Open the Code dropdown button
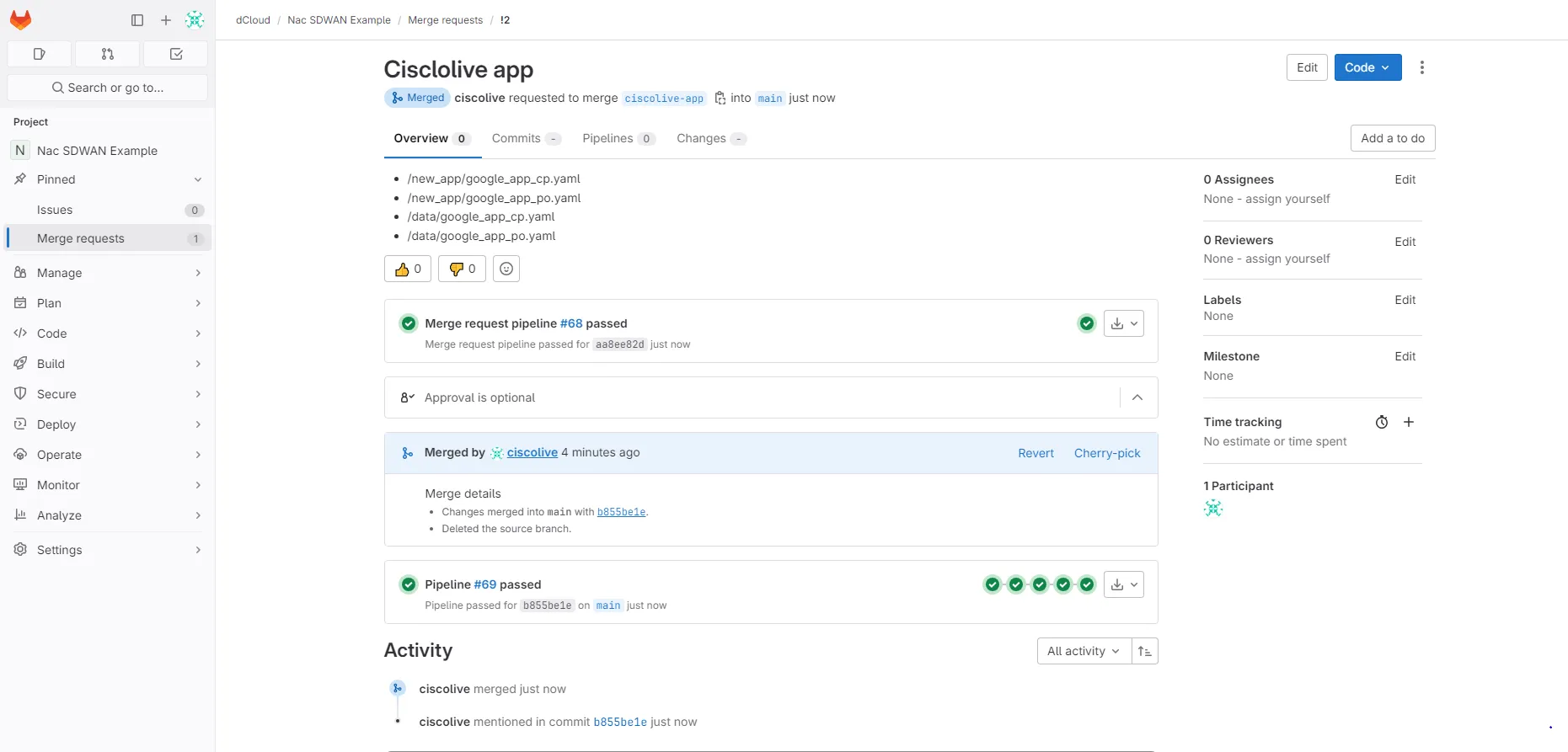This screenshot has width=1568, height=752. (1367, 67)
